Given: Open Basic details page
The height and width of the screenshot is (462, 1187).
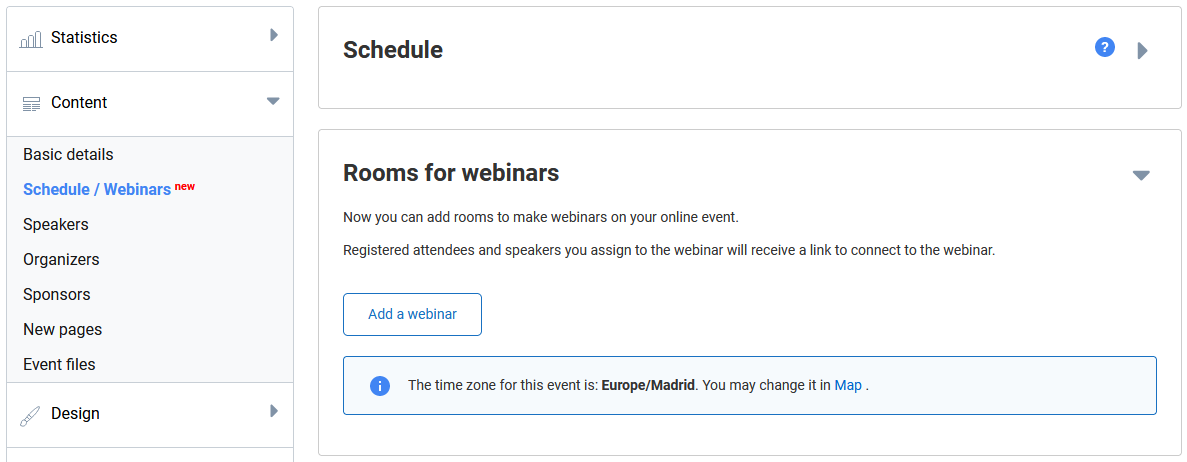Looking at the screenshot, I should (68, 155).
